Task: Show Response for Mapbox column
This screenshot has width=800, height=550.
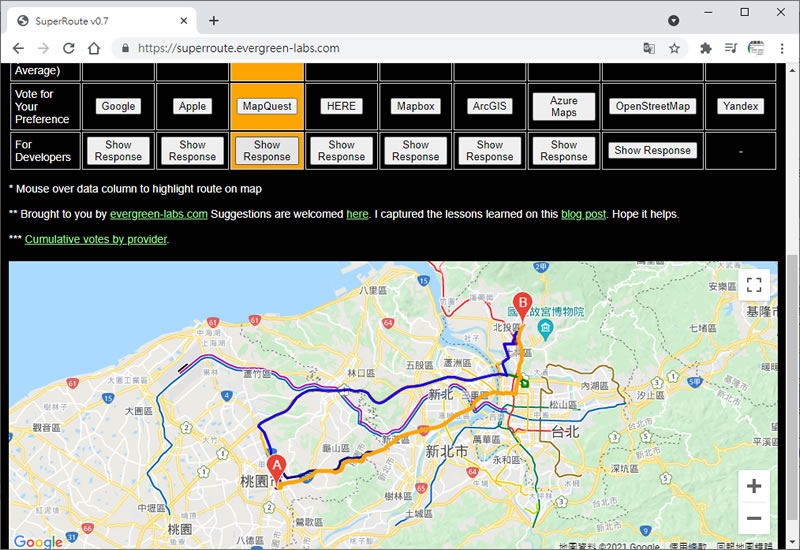Action: [416, 151]
